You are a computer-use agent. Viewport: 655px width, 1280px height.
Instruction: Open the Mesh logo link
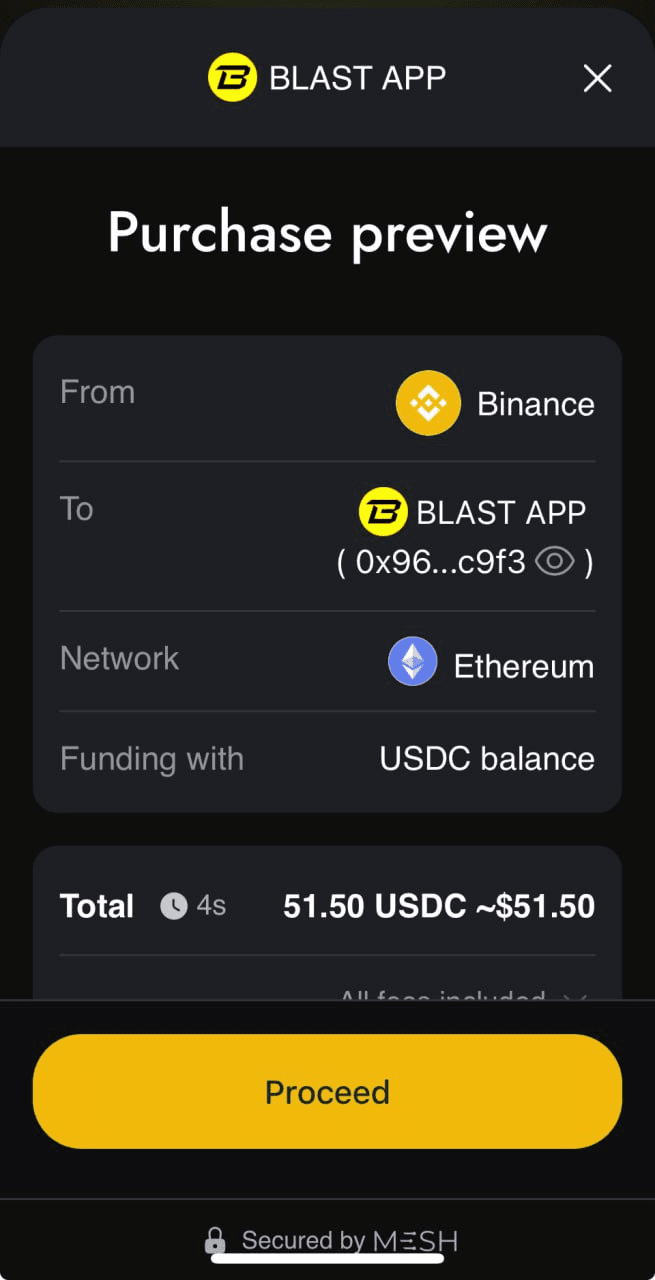[x=415, y=1241]
